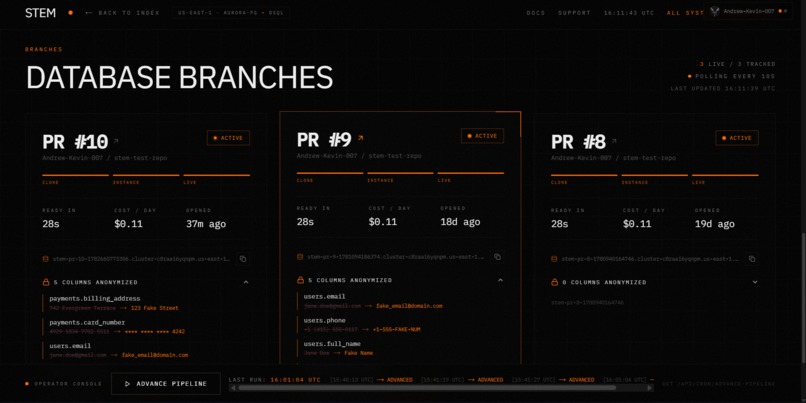Click users.email row in PR #9

pos(400,301)
